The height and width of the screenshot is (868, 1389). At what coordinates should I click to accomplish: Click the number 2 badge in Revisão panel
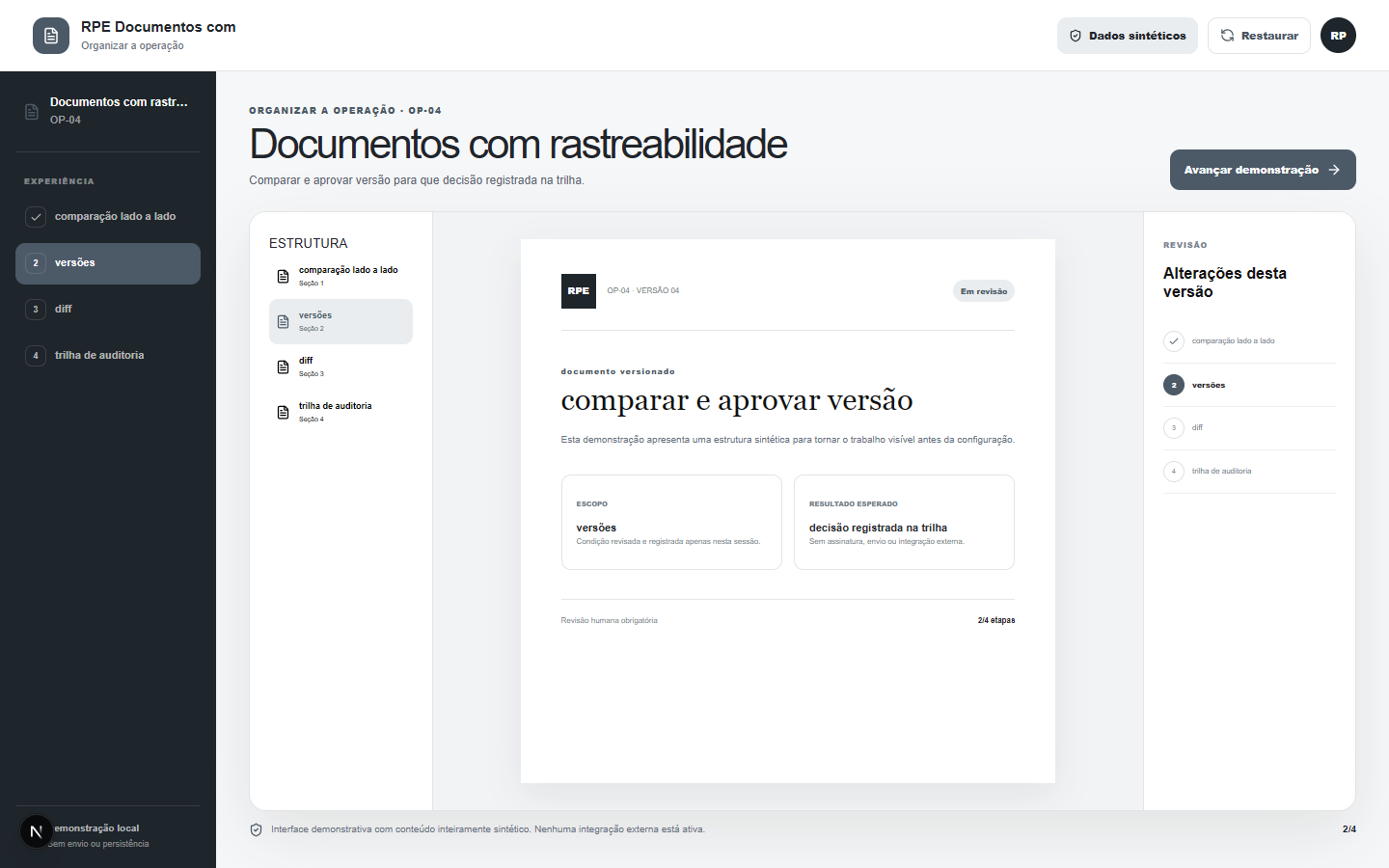(x=1174, y=385)
